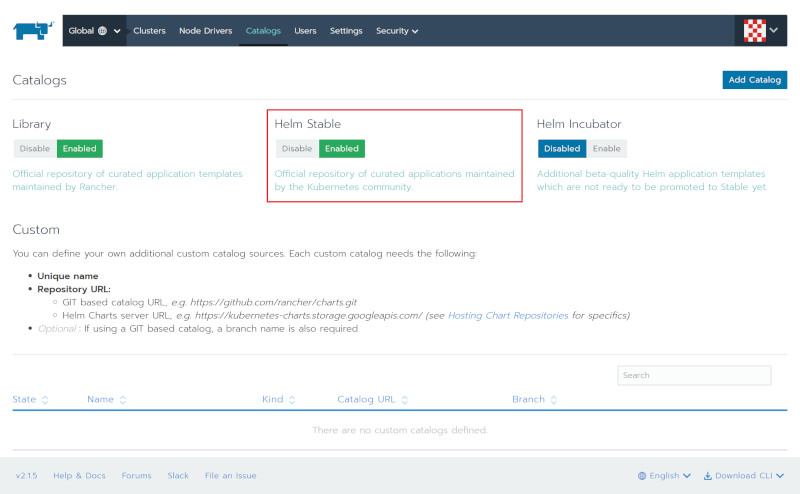Click the Kind column sort arrows
The height and width of the screenshot is (494, 800).
click(x=292, y=400)
